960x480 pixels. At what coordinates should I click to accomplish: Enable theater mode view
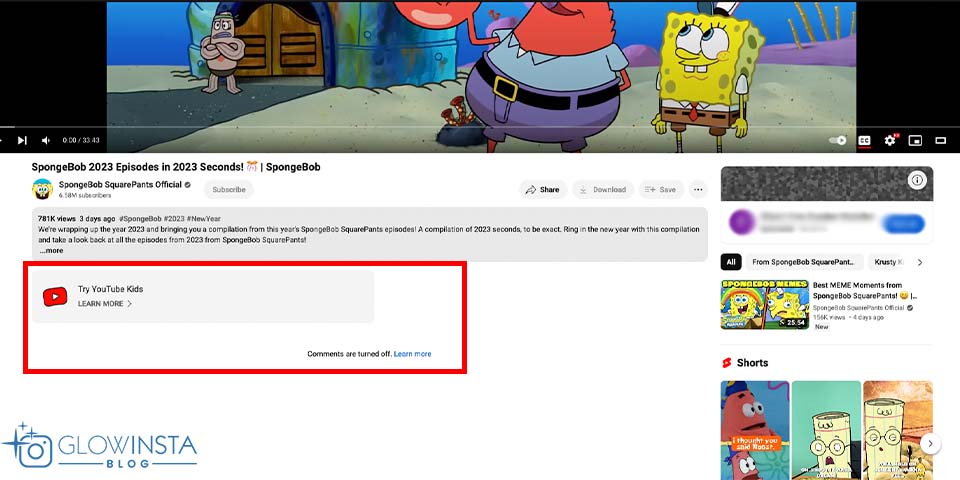[x=941, y=140]
